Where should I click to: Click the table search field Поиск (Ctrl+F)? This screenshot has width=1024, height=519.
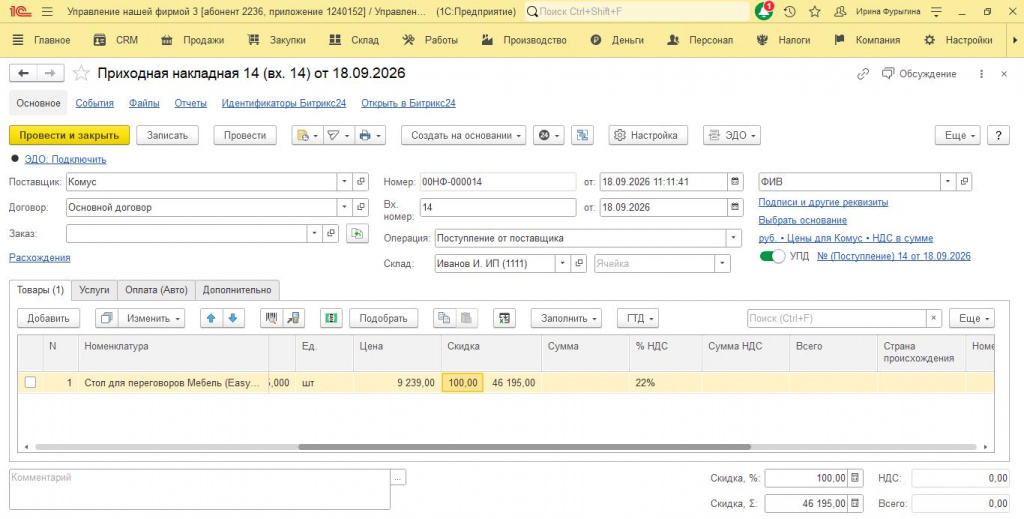(837, 318)
